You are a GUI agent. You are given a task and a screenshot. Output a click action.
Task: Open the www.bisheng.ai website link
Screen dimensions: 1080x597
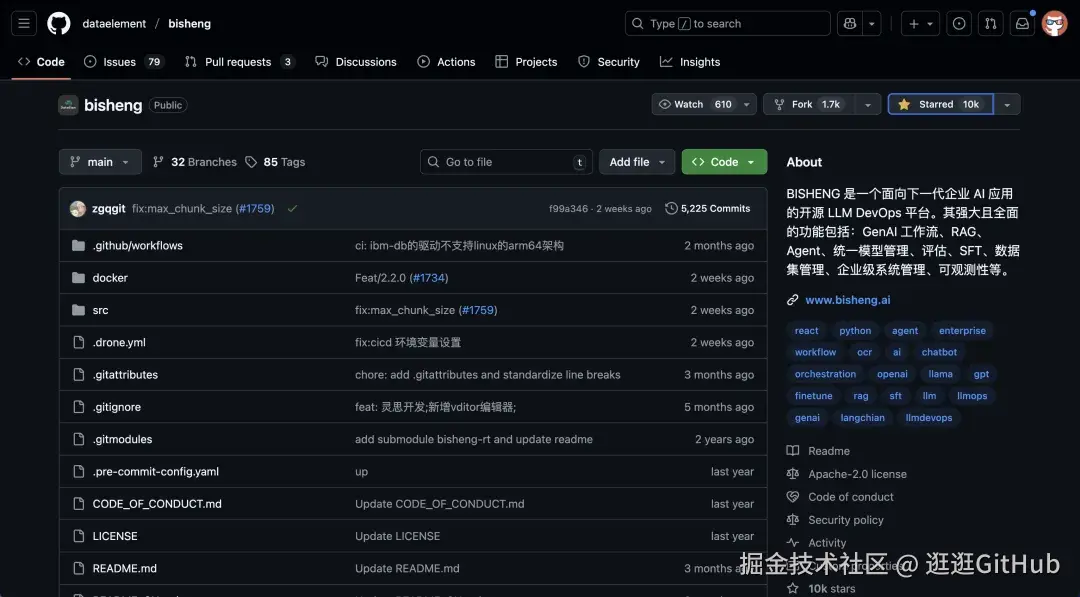click(848, 300)
